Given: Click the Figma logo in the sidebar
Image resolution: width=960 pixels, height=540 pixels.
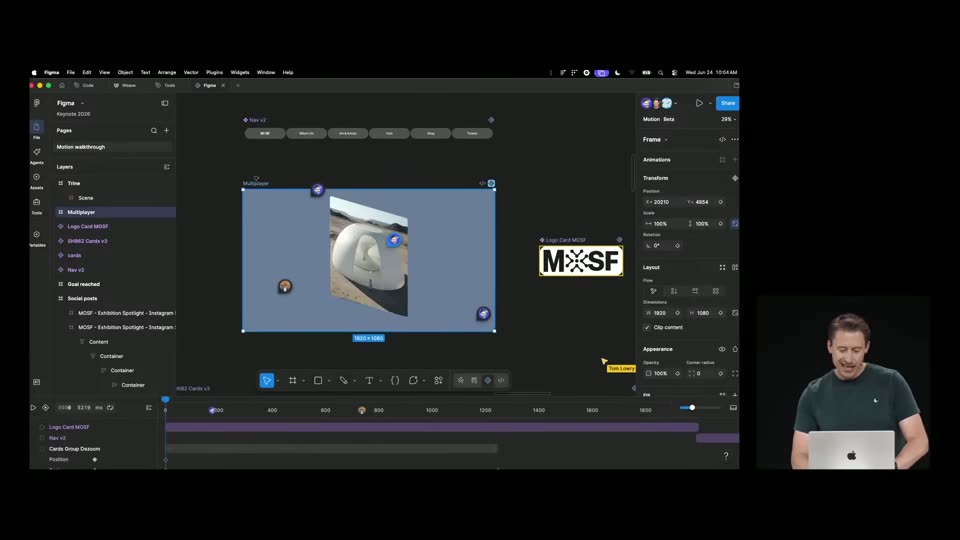Looking at the screenshot, I should tap(37, 103).
